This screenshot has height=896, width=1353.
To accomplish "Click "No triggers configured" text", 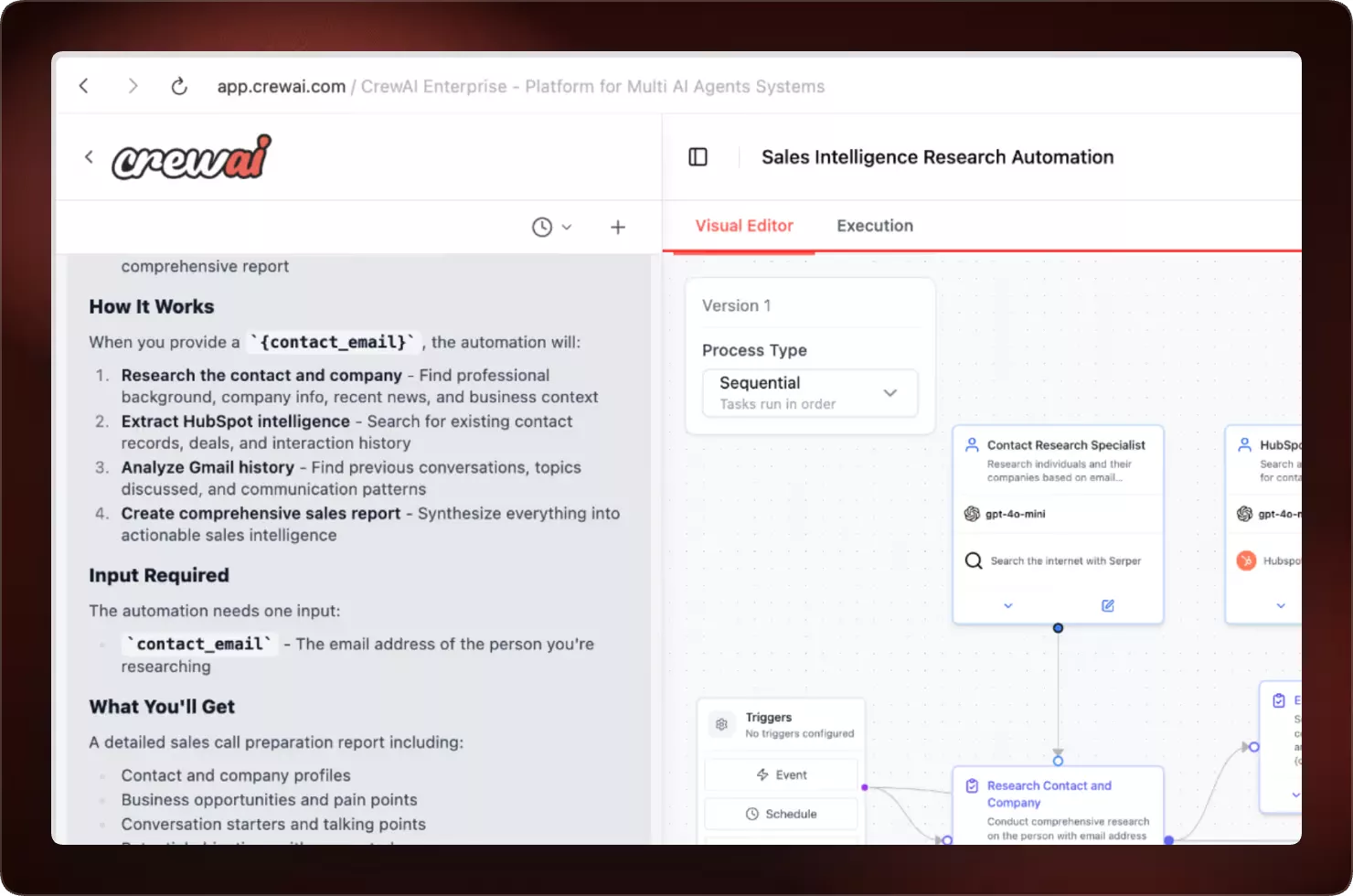I will tap(800, 733).
